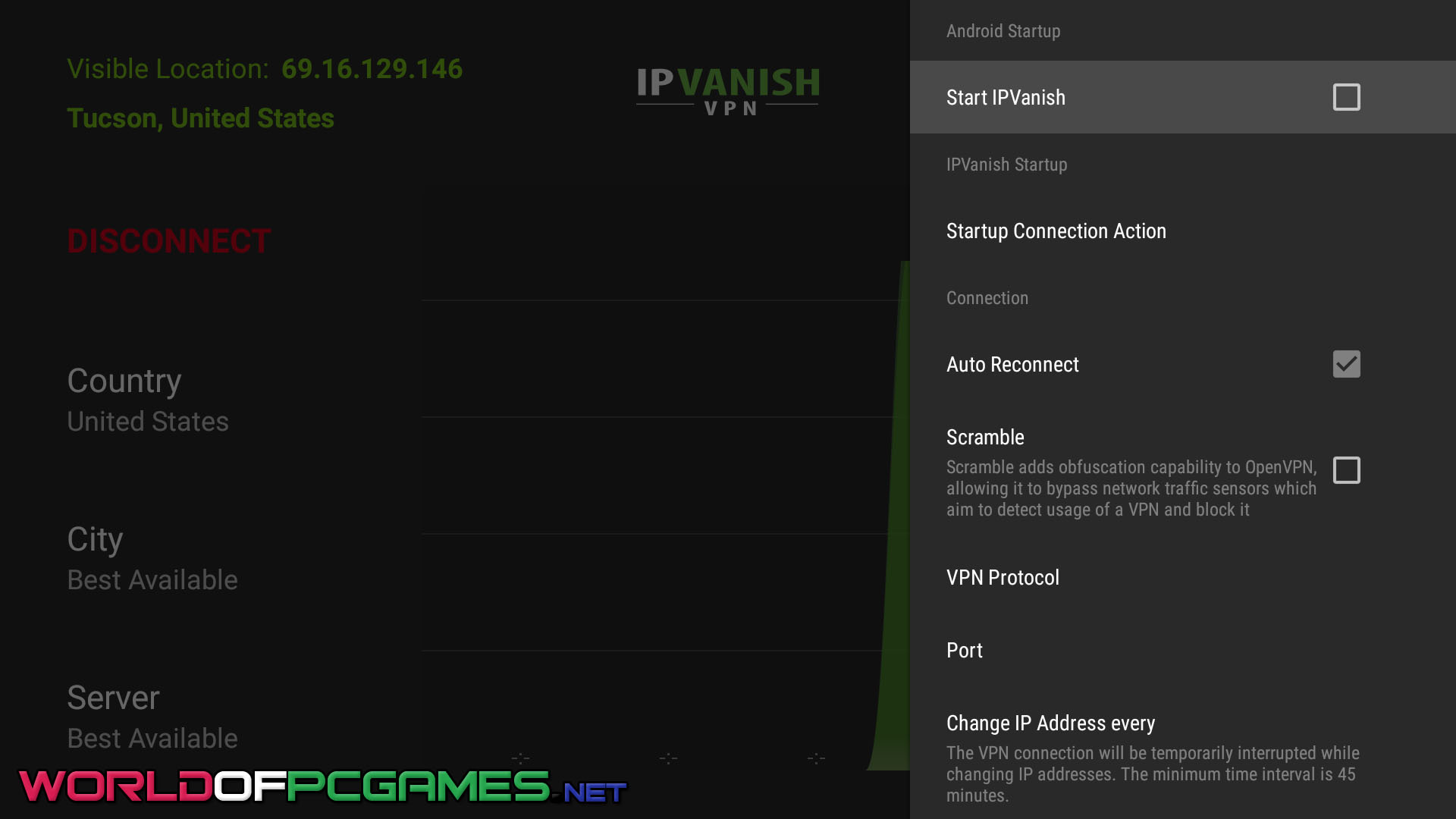Click the VPN Protocol option
Viewport: 1456px width, 819px height.
pos(1003,577)
